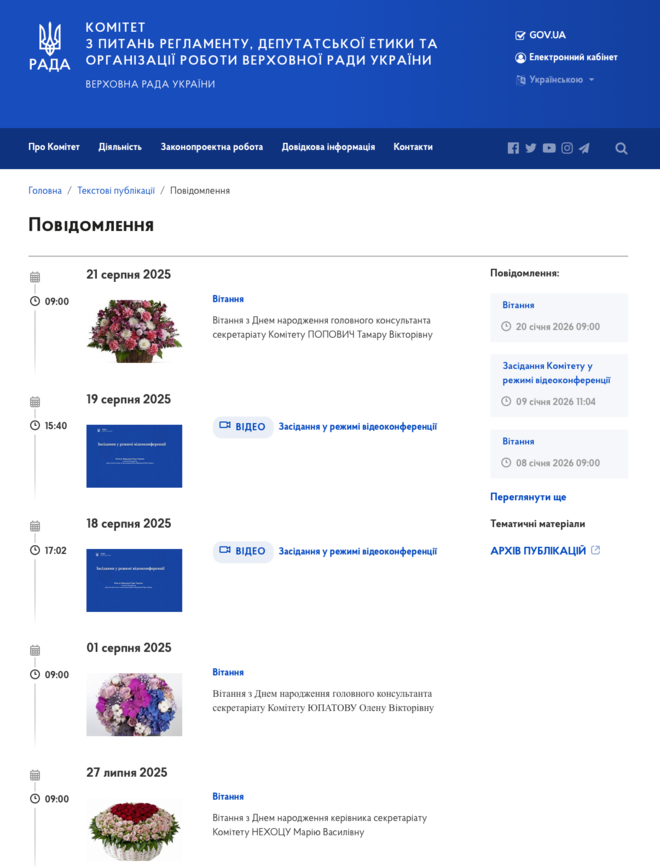Open ВІДЕО badge for 19 серпня meeting

[242, 427]
